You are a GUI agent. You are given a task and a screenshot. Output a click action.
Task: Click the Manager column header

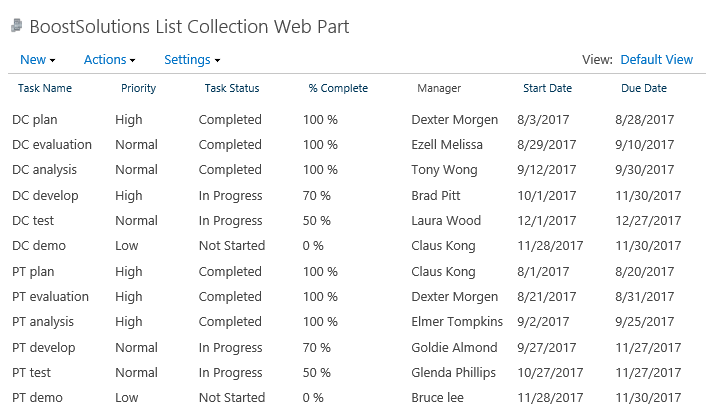pyautogui.click(x=439, y=88)
